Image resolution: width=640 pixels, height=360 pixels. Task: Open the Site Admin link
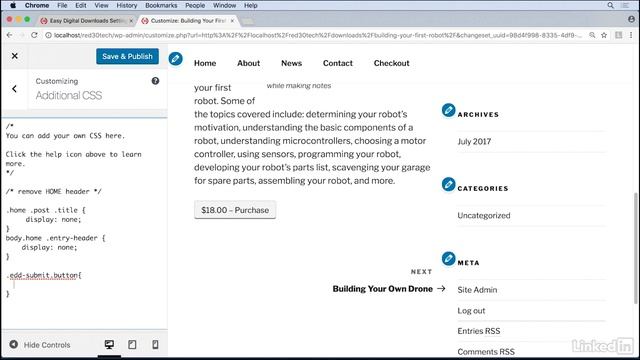477,290
